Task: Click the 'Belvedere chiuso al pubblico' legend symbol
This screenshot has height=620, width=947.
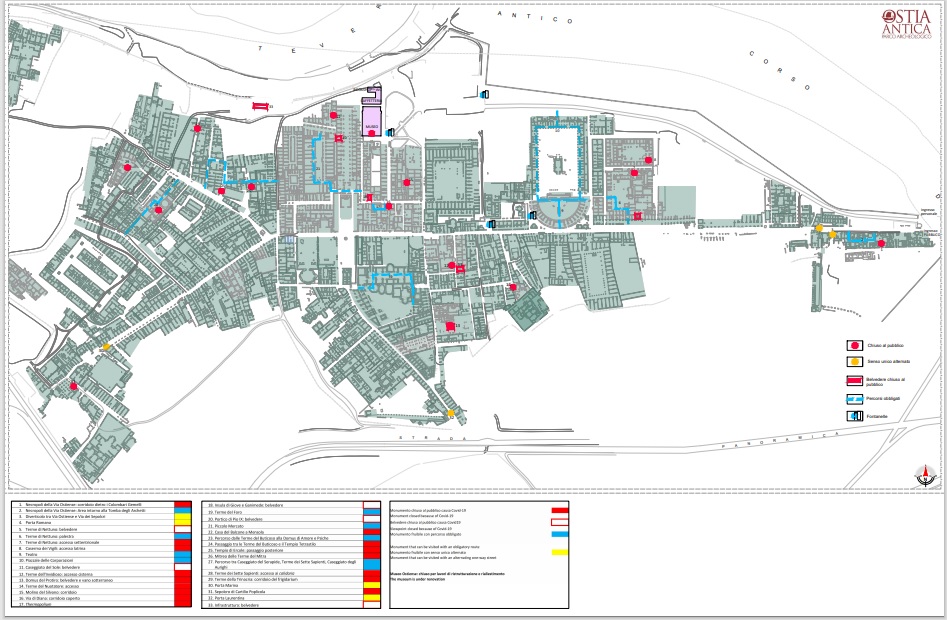Action: tap(855, 380)
